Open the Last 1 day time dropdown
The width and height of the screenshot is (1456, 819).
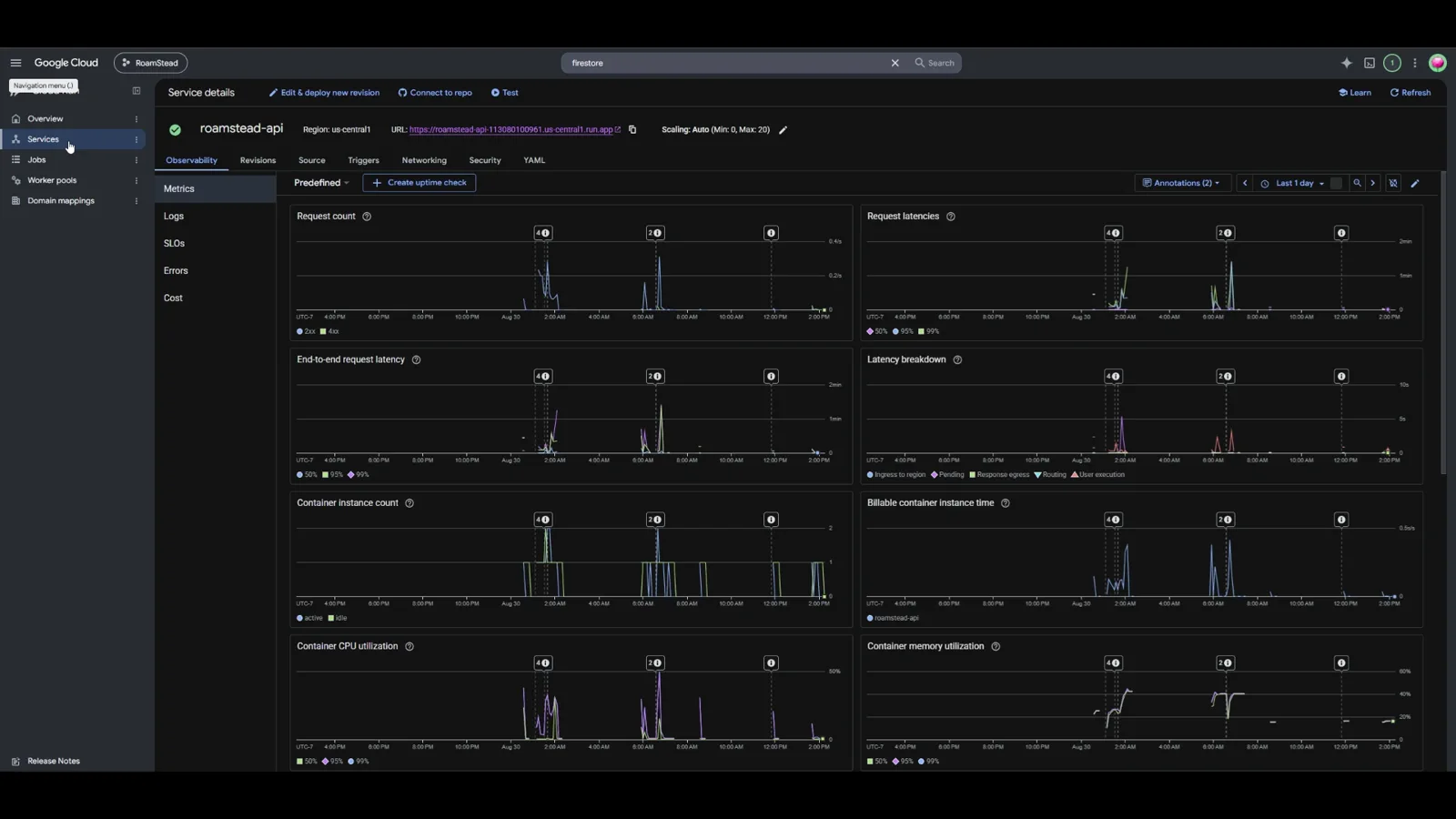pyautogui.click(x=1292, y=183)
